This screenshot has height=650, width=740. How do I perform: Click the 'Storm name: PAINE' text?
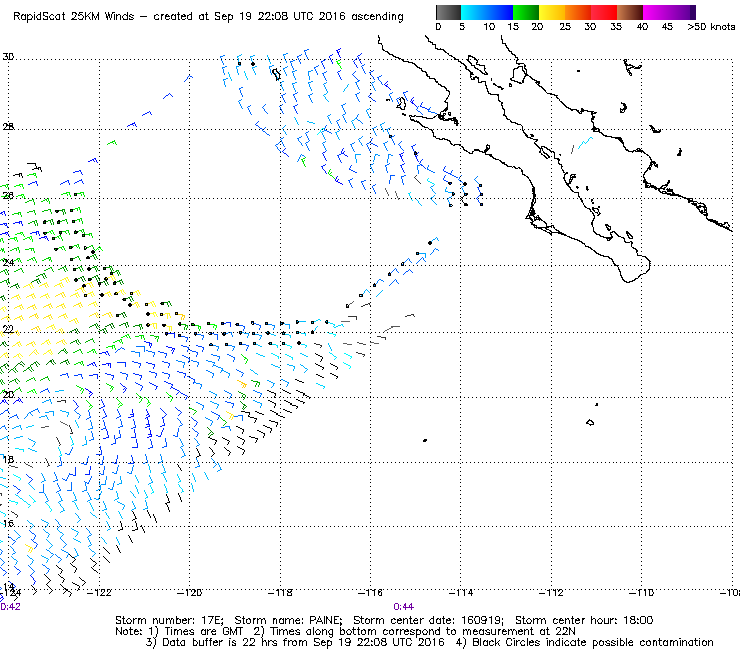point(288,620)
